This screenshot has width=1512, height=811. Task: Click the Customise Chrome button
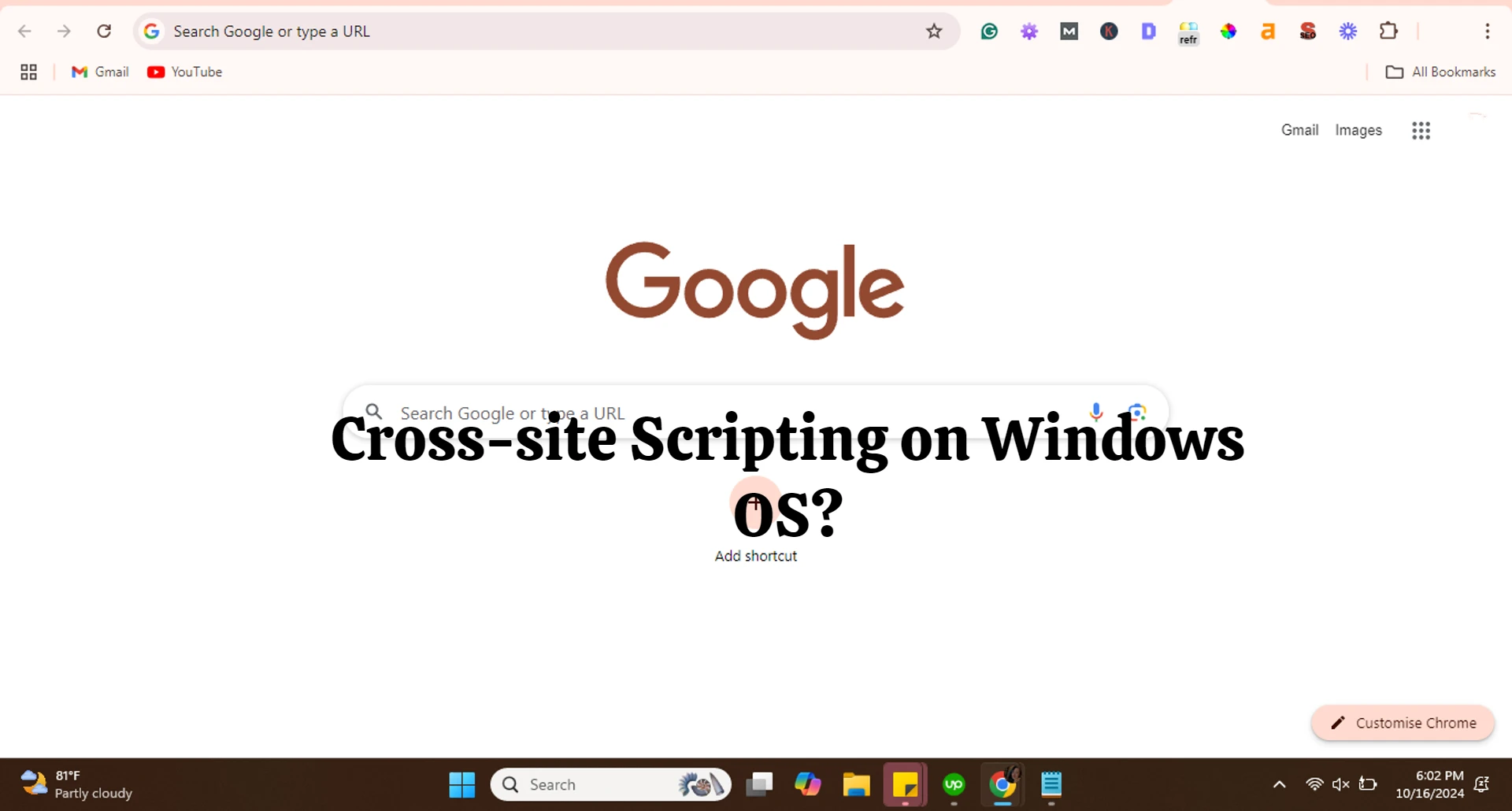tap(1403, 723)
